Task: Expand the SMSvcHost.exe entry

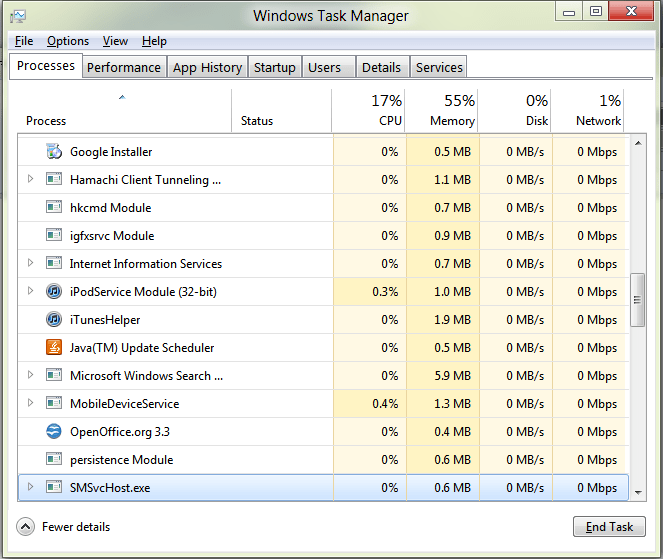Action: click(x=30, y=486)
